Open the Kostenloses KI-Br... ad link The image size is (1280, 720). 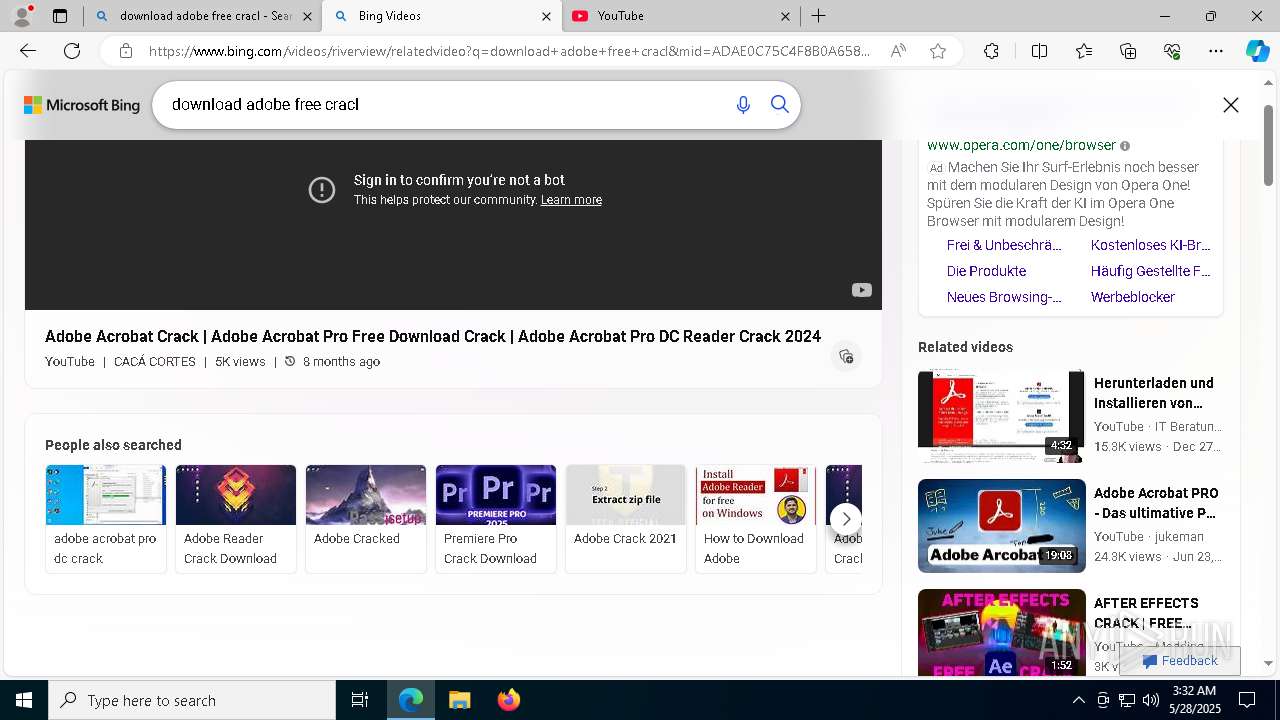[1150, 245]
